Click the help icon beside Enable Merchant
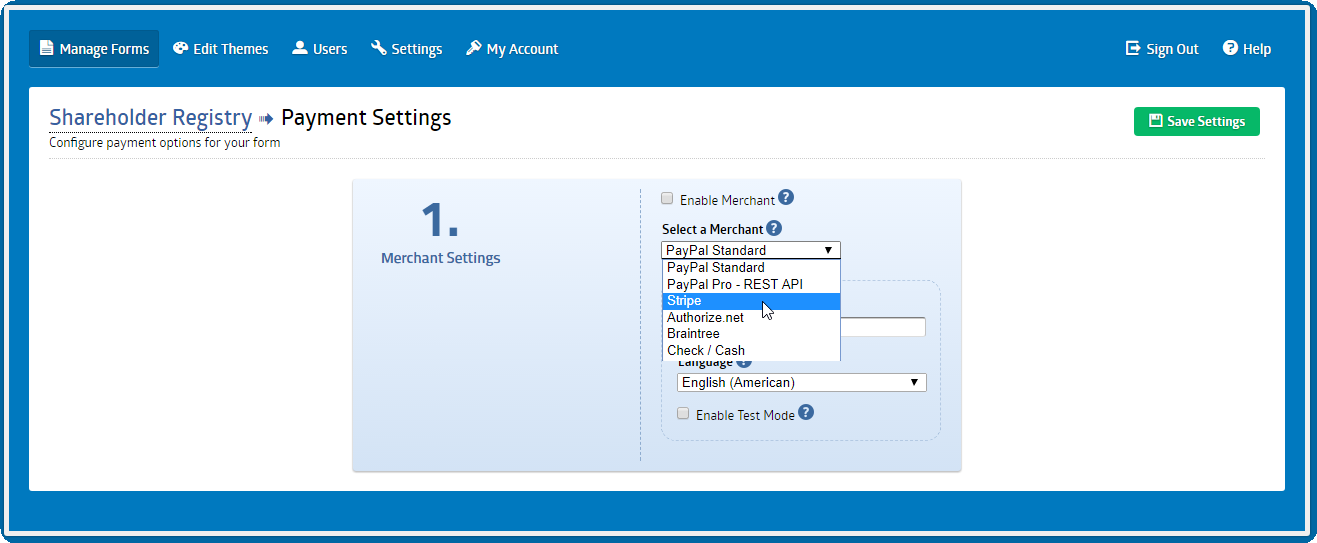This screenshot has width=1317, height=543. tap(786, 198)
